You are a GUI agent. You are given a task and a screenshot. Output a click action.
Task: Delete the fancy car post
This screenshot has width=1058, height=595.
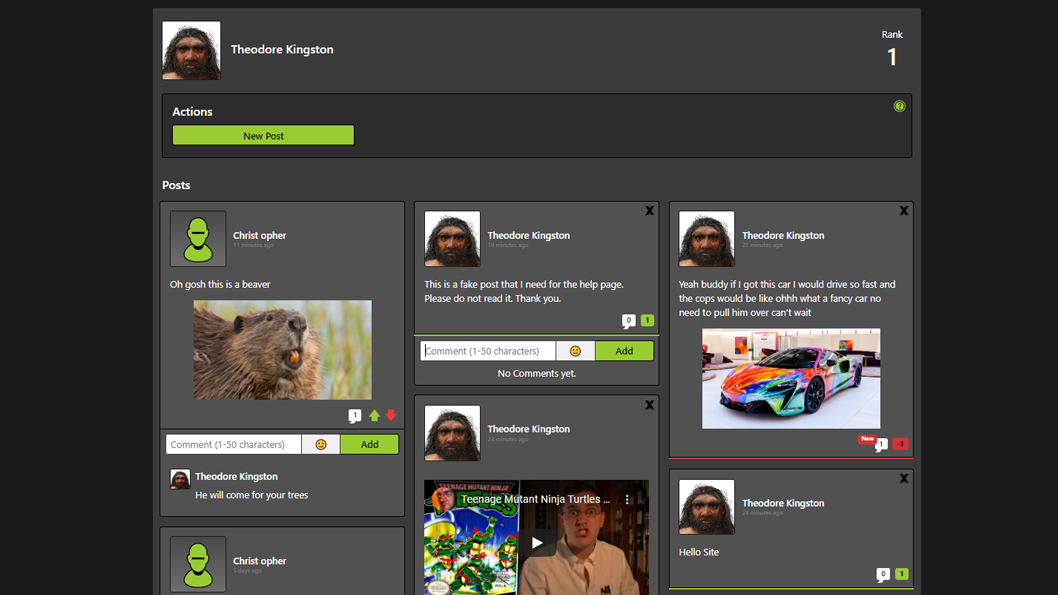tap(903, 211)
